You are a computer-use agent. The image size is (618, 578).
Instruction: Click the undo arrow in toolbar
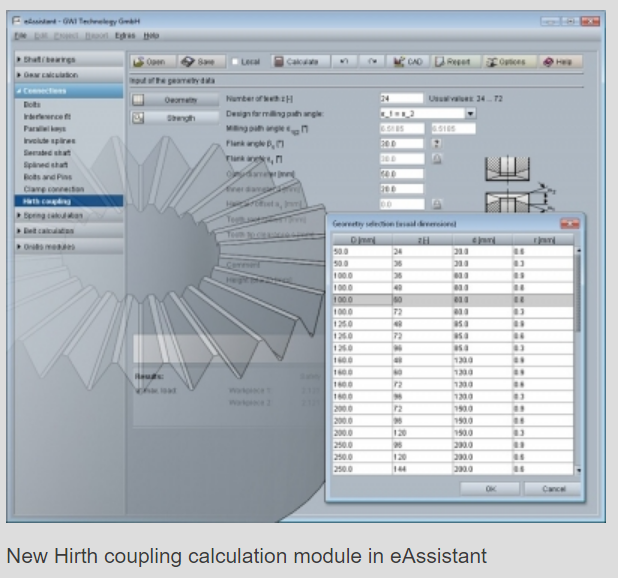click(344, 61)
